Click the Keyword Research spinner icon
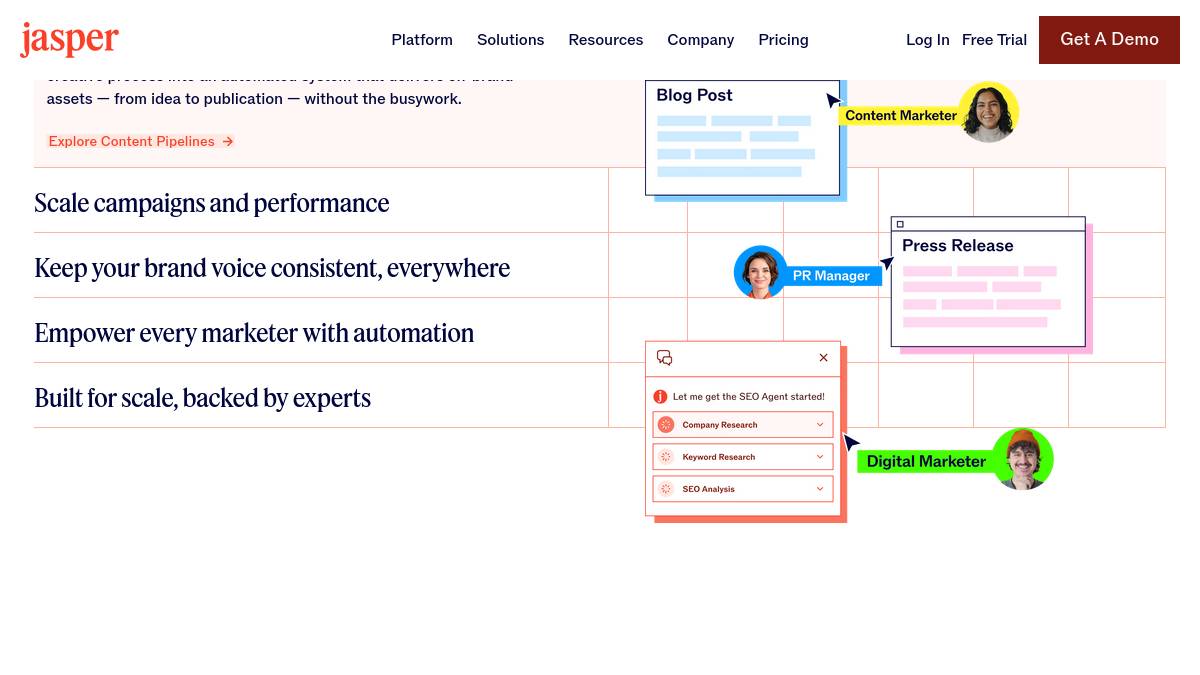Screen dimensions: 1200x675 666,457
